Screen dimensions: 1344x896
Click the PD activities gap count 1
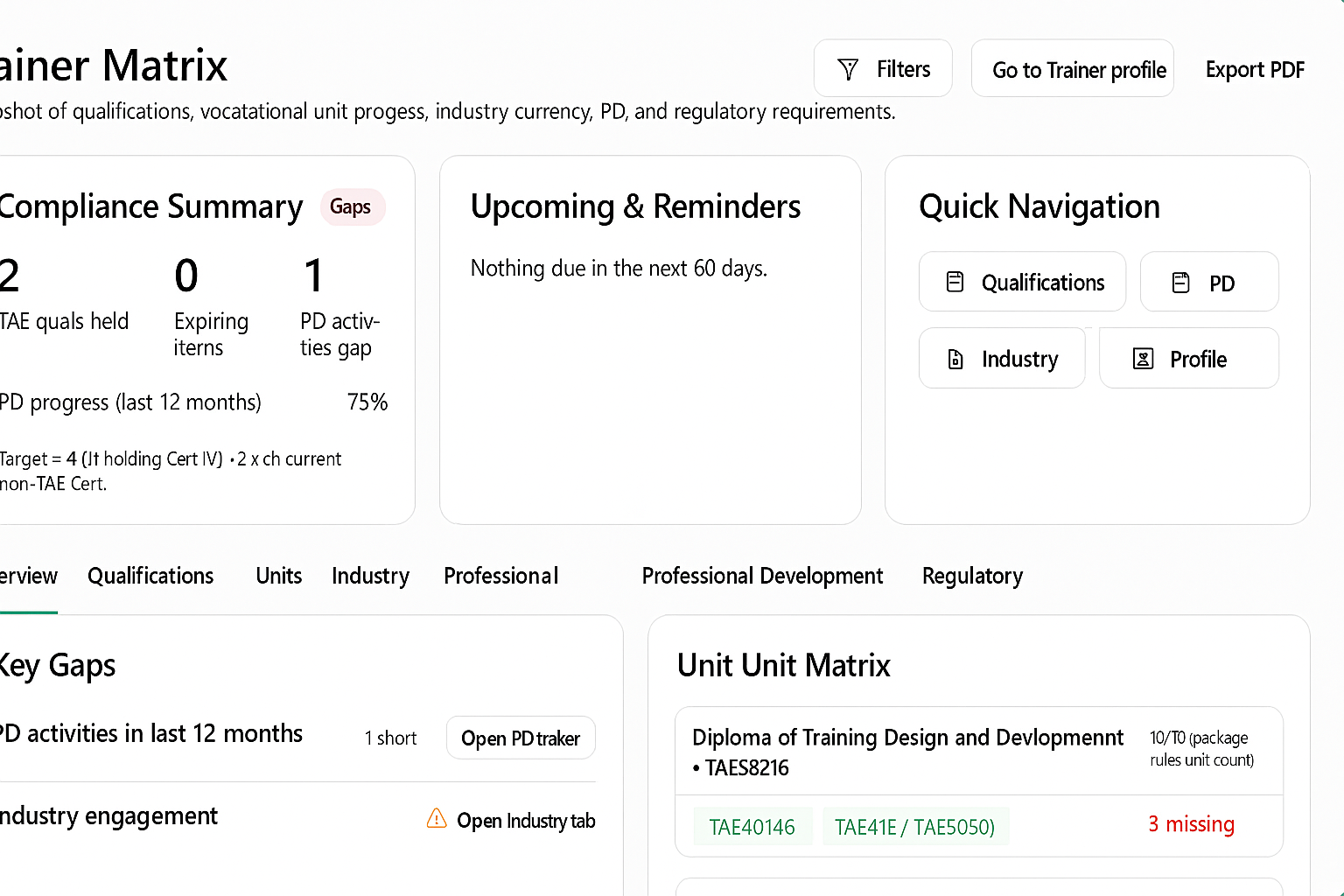click(x=313, y=276)
